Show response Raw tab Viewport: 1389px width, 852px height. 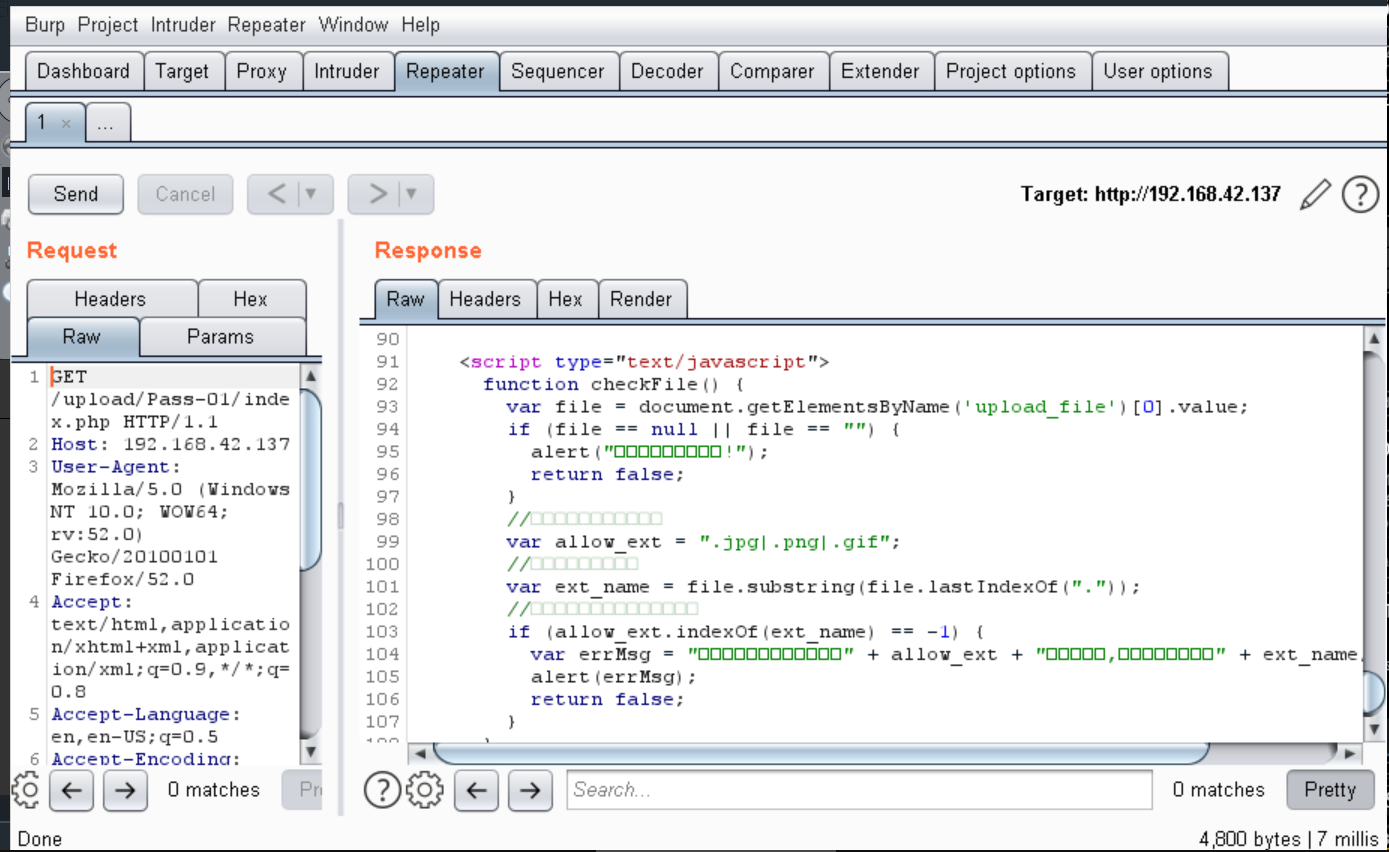[406, 299]
